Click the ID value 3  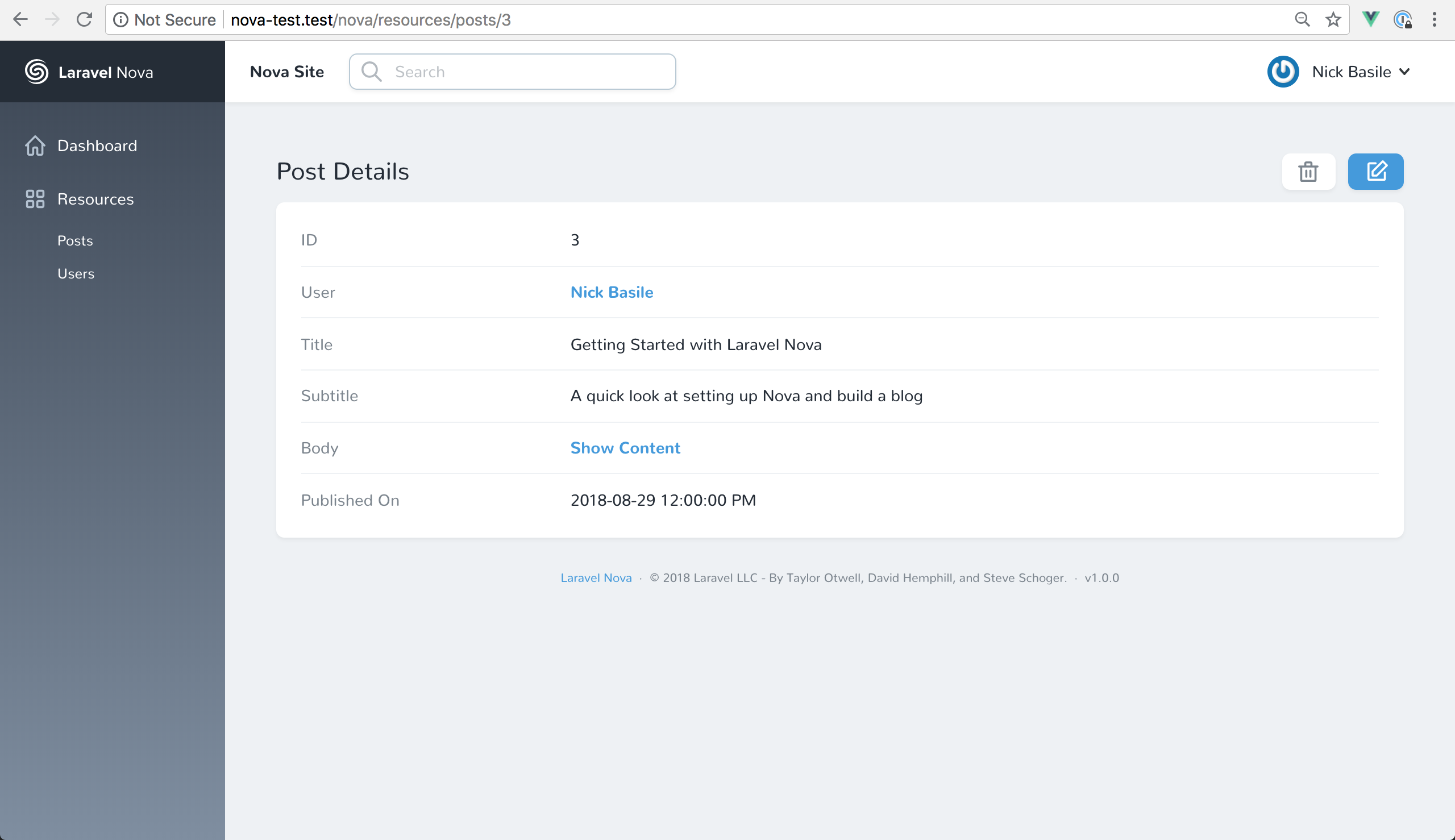[575, 240]
